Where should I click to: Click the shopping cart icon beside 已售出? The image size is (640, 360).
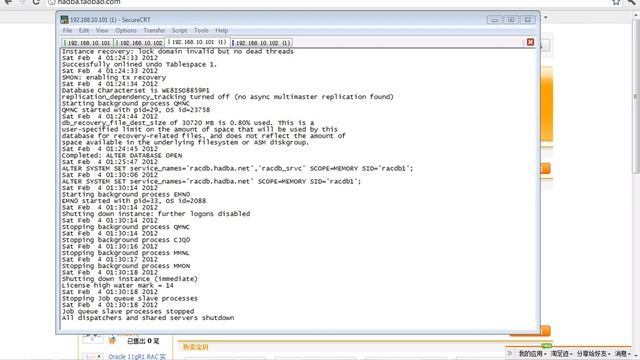(x=112, y=341)
